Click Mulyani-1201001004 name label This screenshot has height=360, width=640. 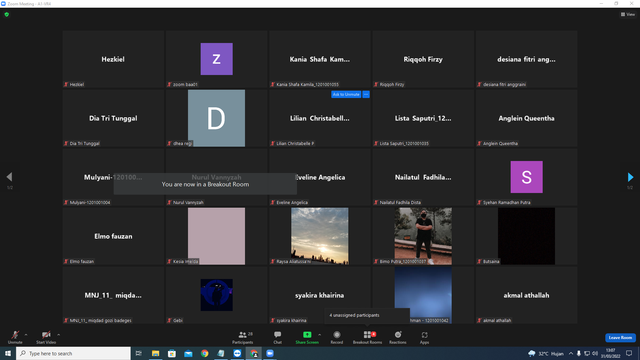(x=90, y=202)
